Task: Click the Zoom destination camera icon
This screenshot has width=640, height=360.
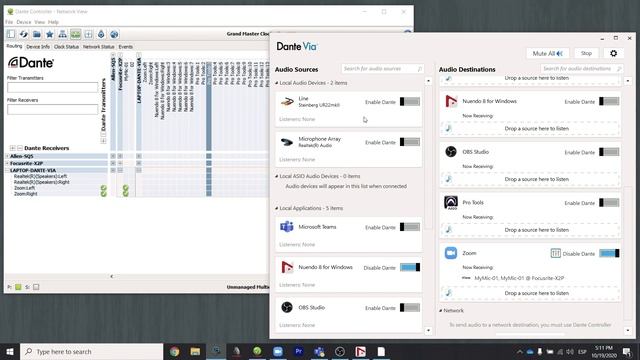Action: click(x=451, y=253)
